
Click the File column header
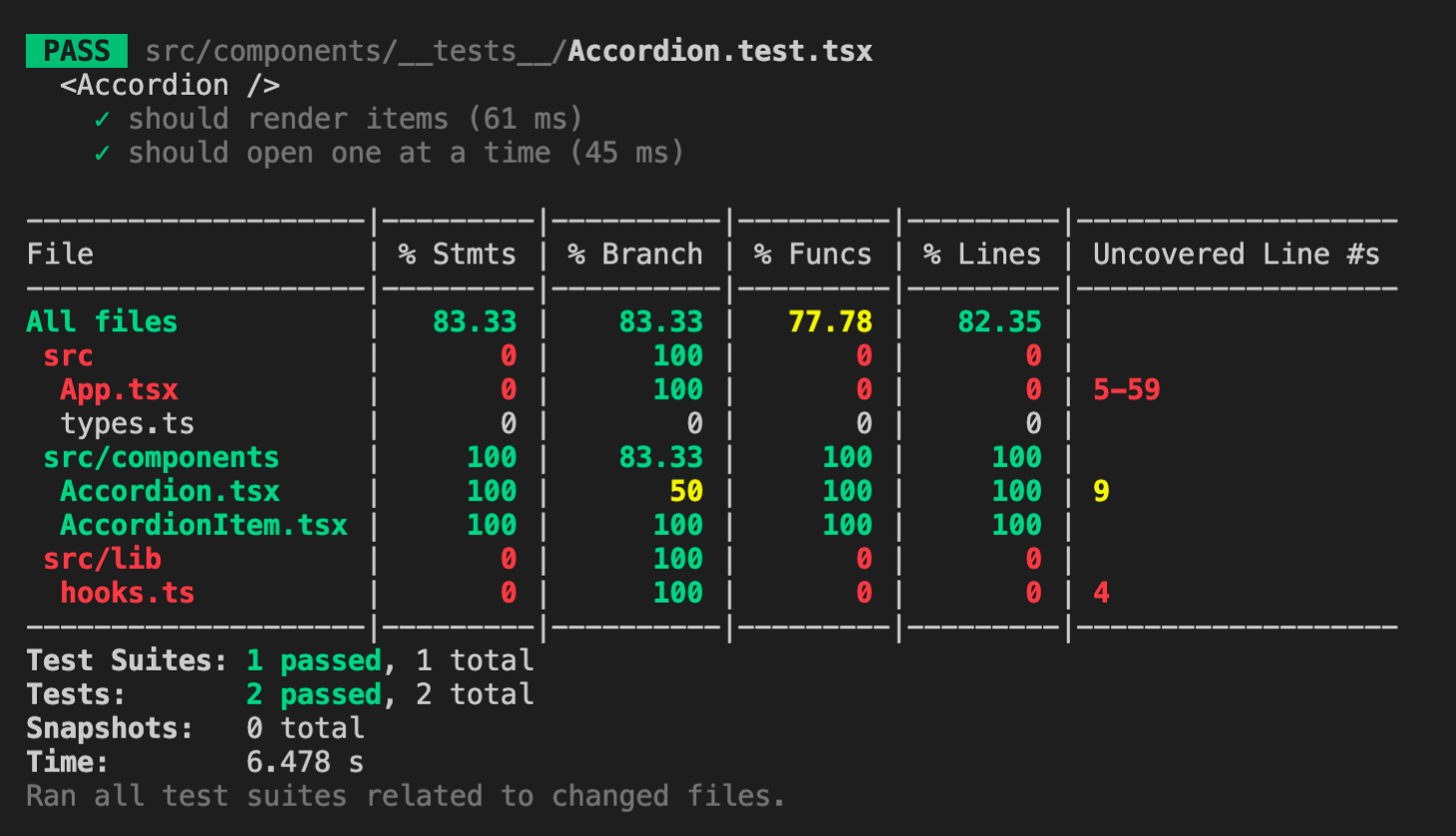[60, 254]
